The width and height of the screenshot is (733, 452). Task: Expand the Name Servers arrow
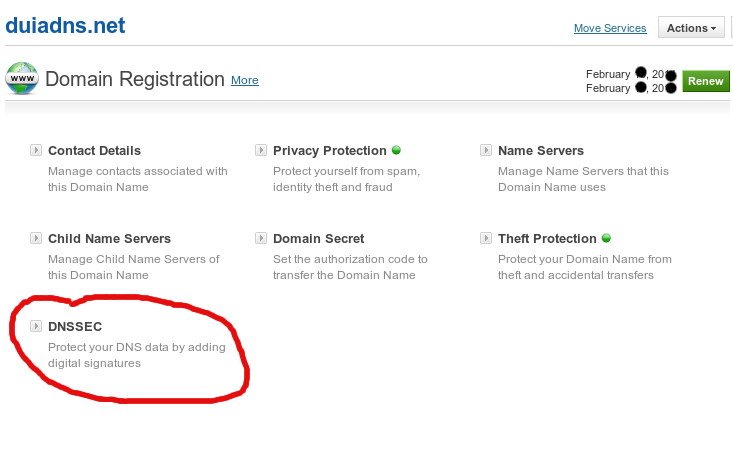(486, 150)
